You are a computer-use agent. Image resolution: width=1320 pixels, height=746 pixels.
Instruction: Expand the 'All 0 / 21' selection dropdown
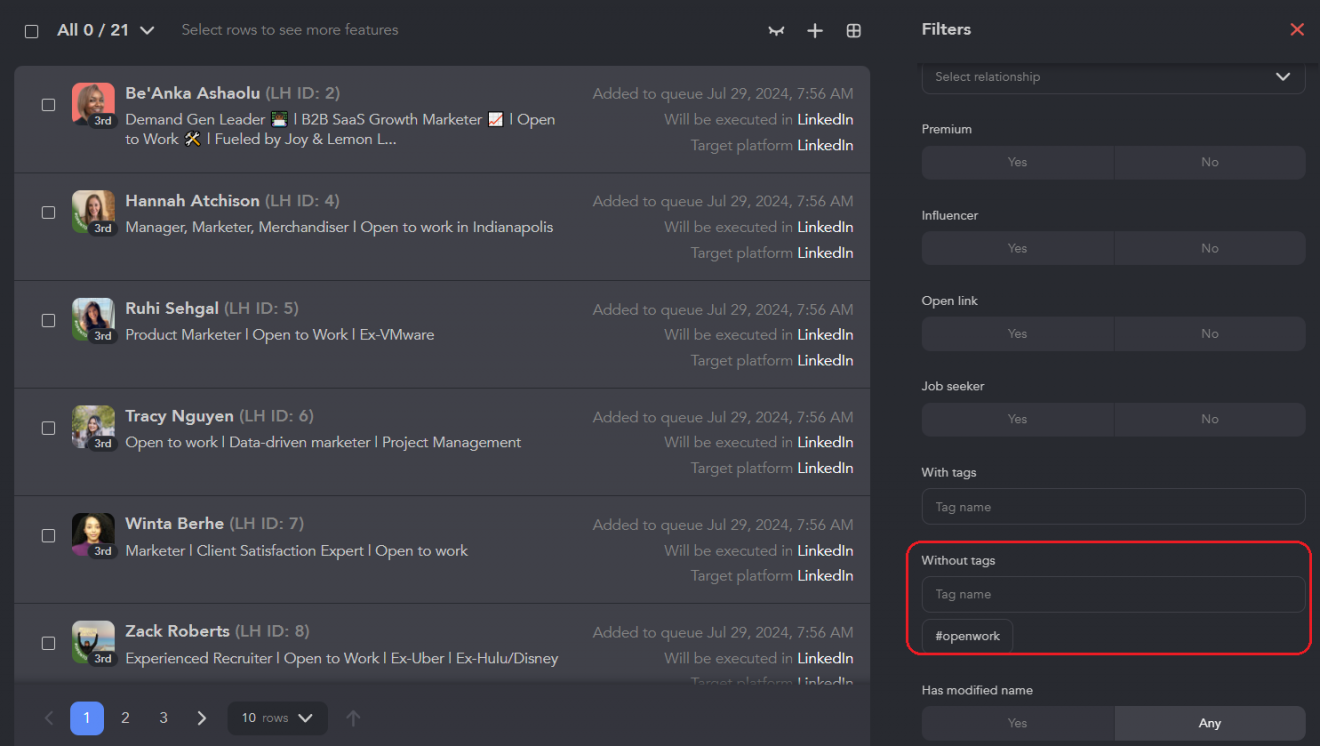pyautogui.click(x=147, y=31)
